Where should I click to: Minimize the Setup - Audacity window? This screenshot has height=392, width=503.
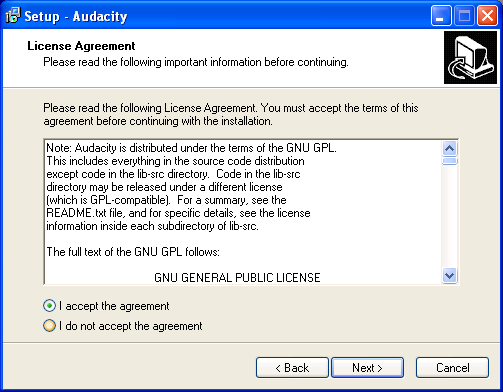[441, 16]
